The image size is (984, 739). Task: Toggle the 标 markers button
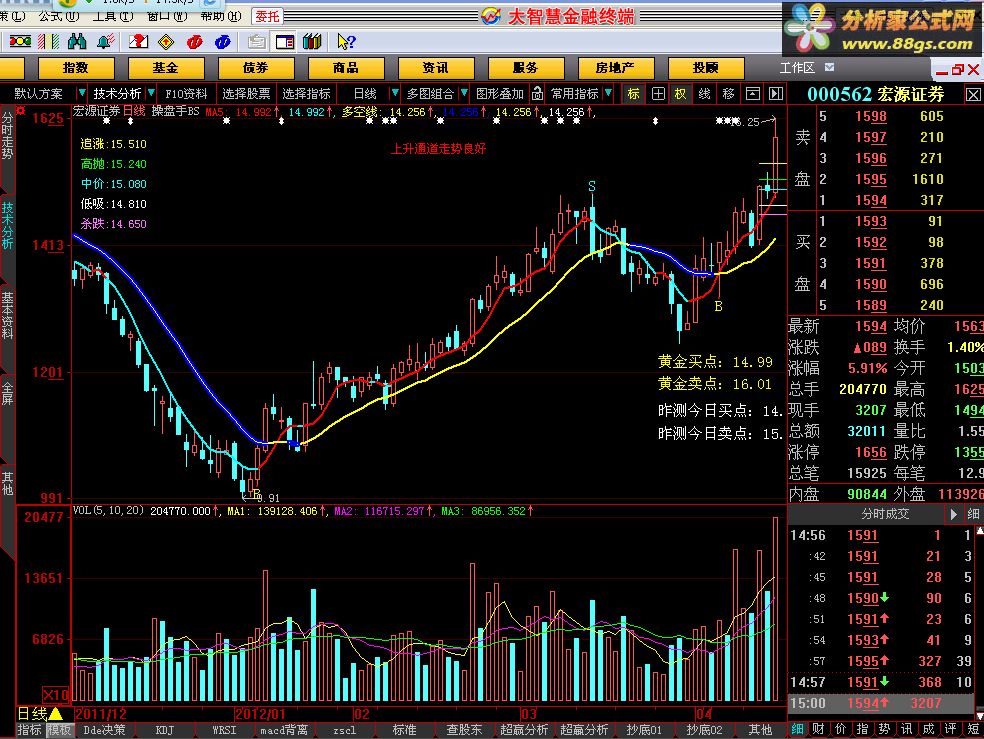coord(634,93)
